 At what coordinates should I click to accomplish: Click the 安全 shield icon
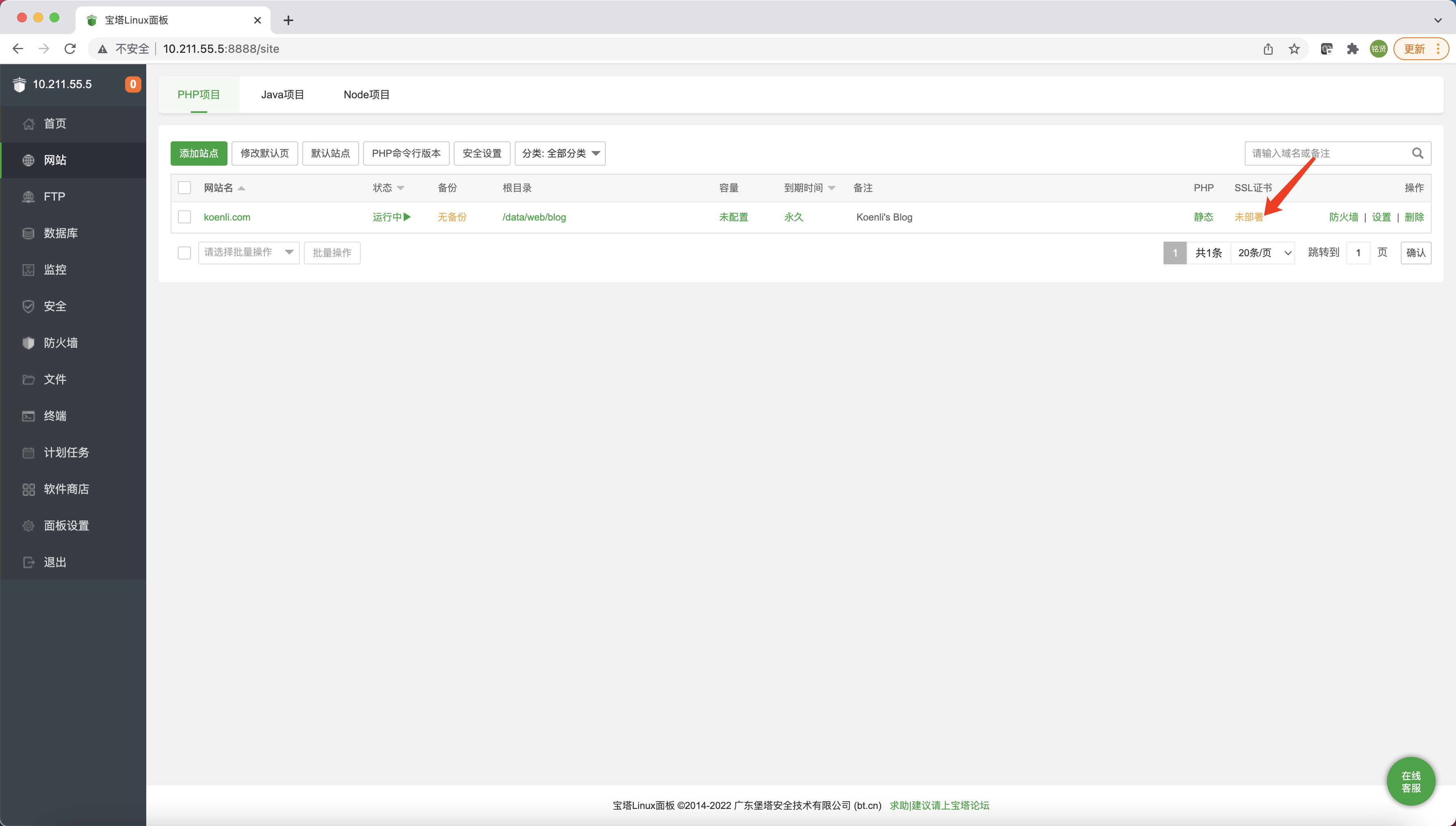point(28,306)
